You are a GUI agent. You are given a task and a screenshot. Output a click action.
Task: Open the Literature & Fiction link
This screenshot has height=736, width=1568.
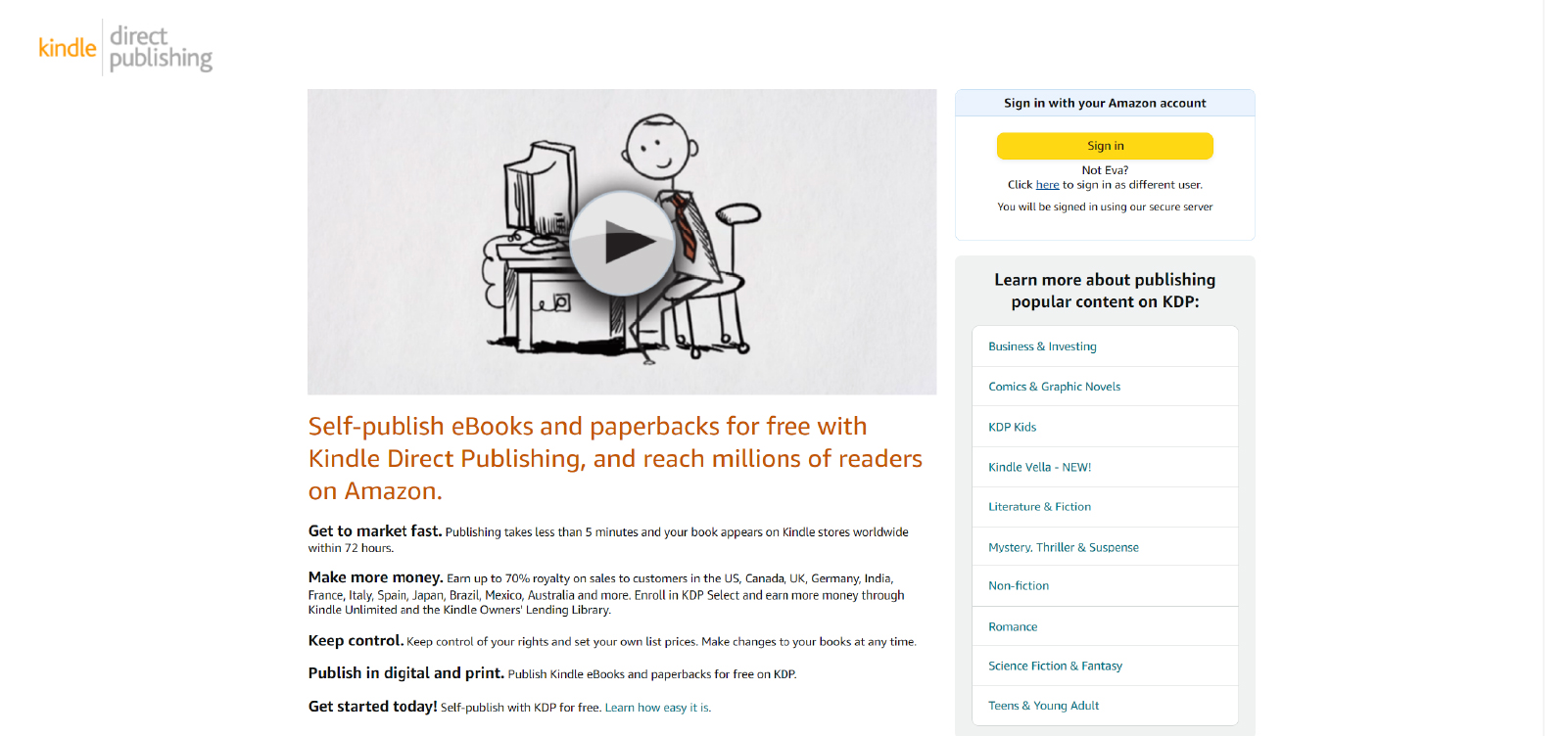(1039, 507)
